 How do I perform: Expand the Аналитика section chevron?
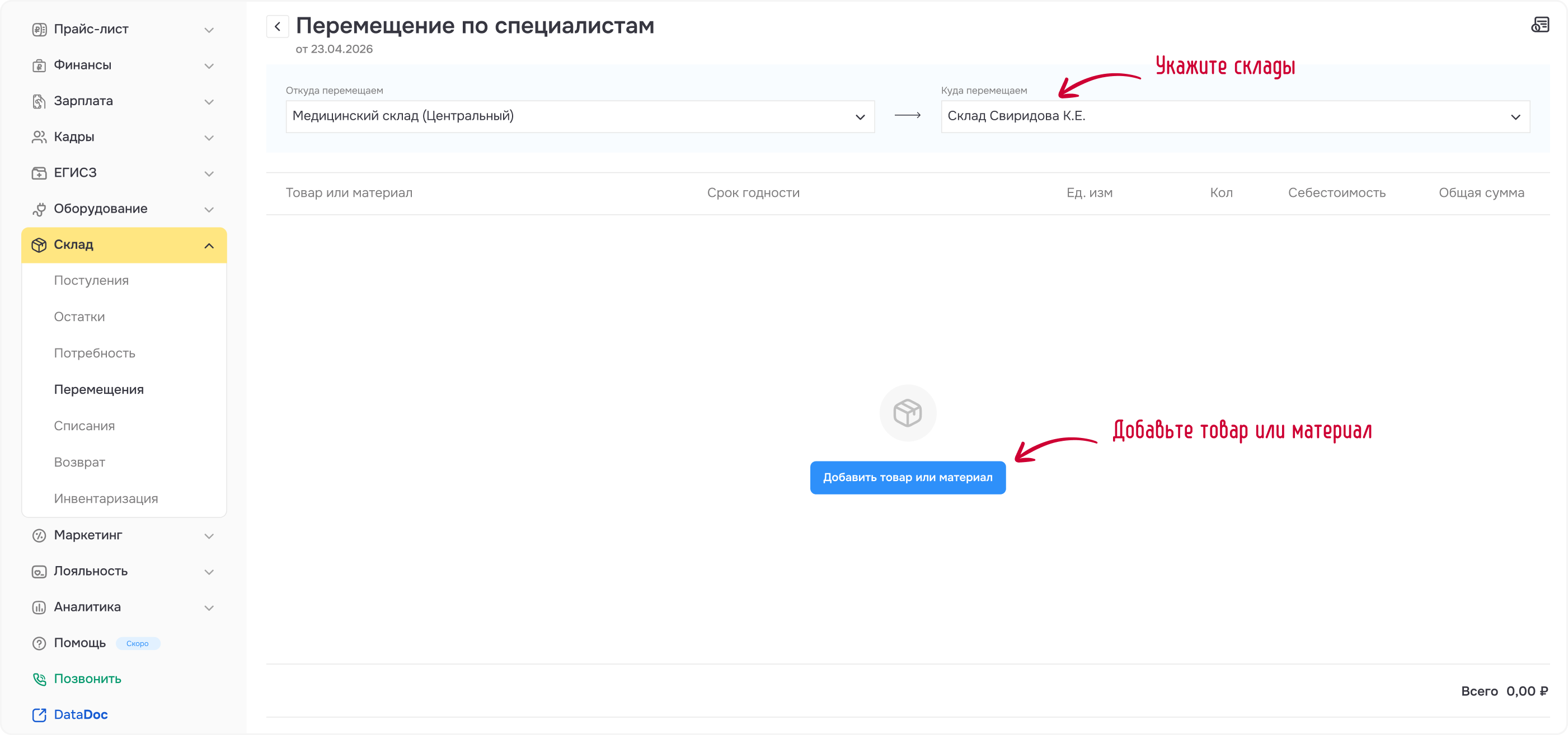(209, 608)
